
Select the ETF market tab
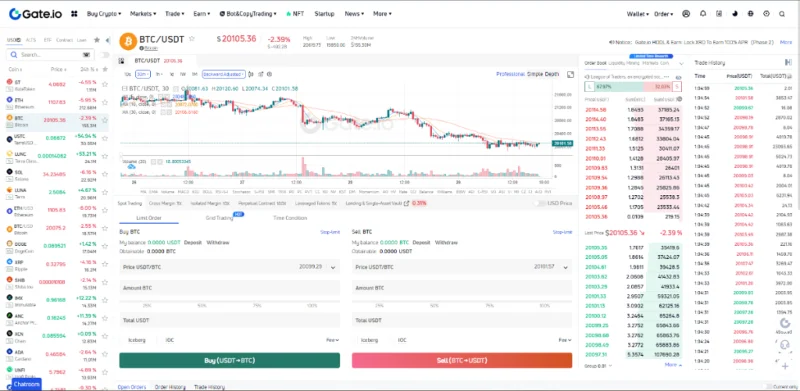pyautogui.click(x=47, y=40)
